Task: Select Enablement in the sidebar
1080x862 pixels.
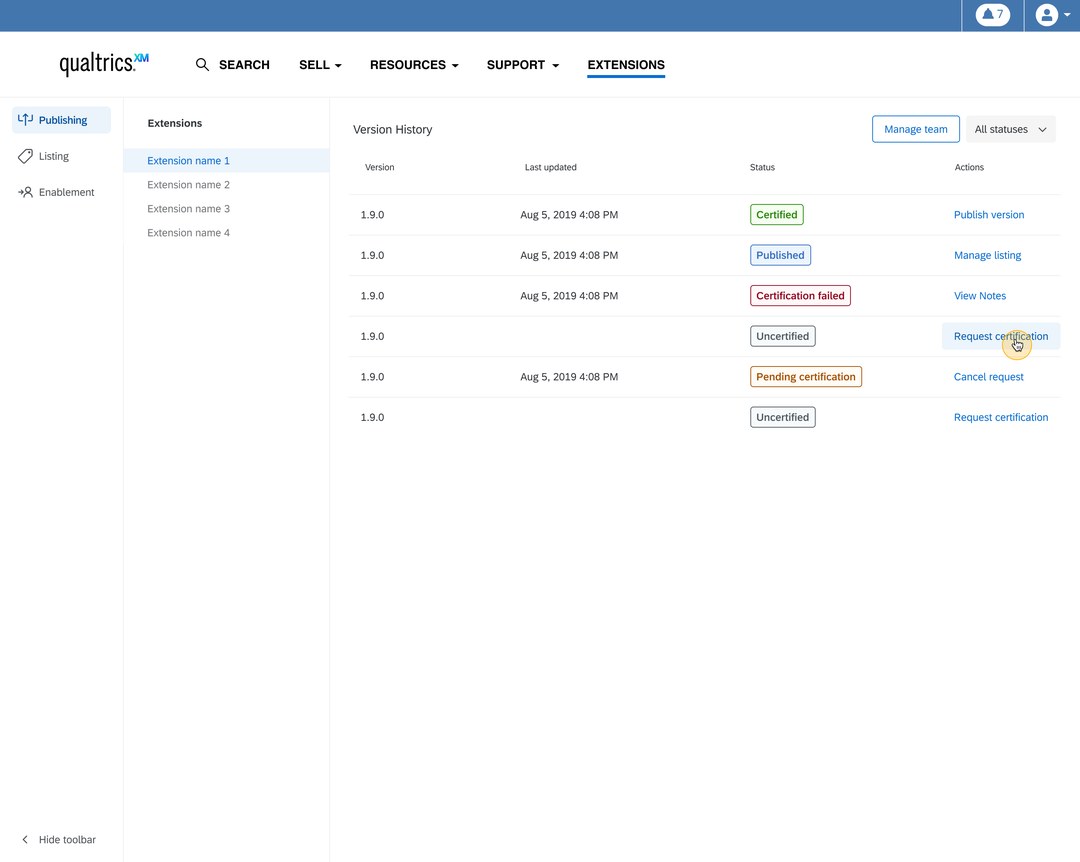Action: [x=66, y=192]
